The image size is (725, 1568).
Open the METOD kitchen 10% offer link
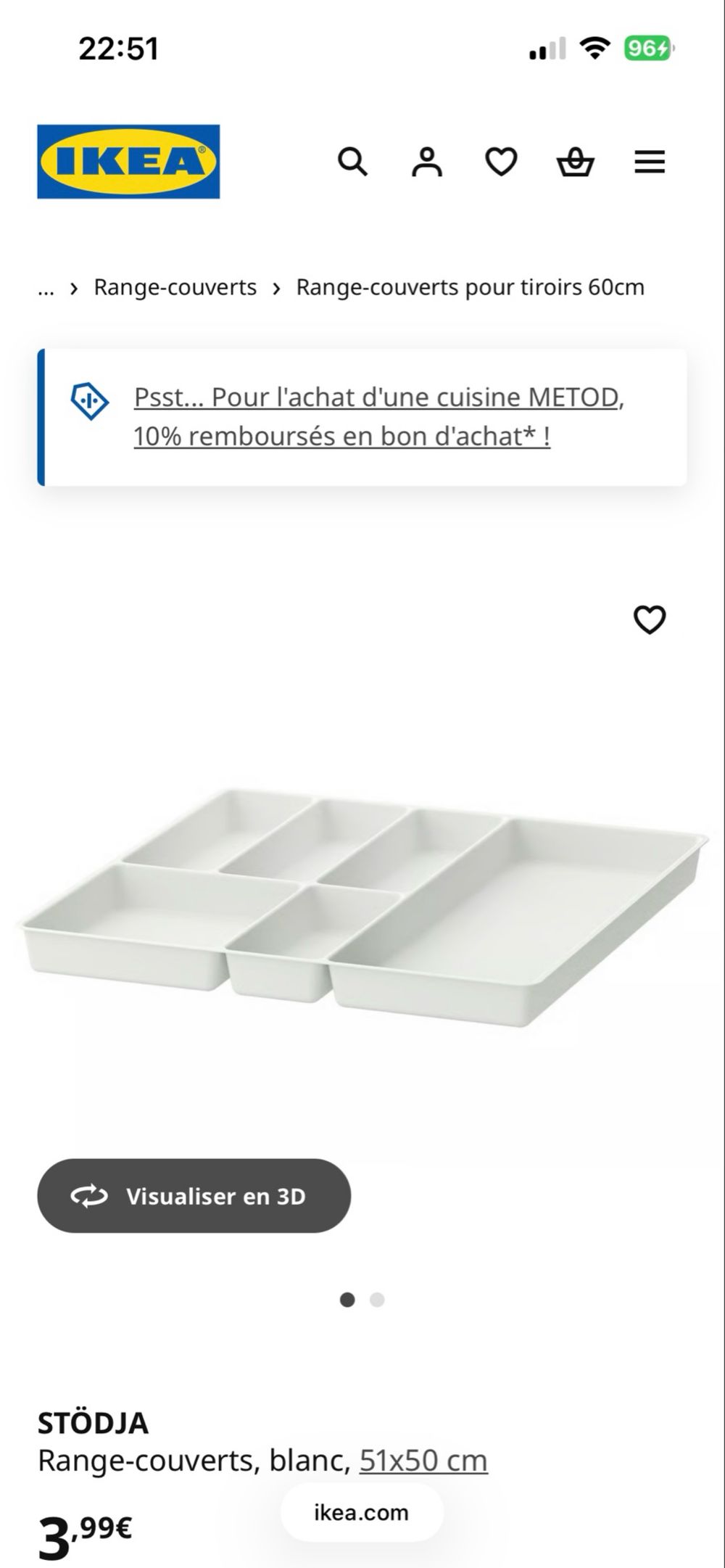tap(378, 416)
